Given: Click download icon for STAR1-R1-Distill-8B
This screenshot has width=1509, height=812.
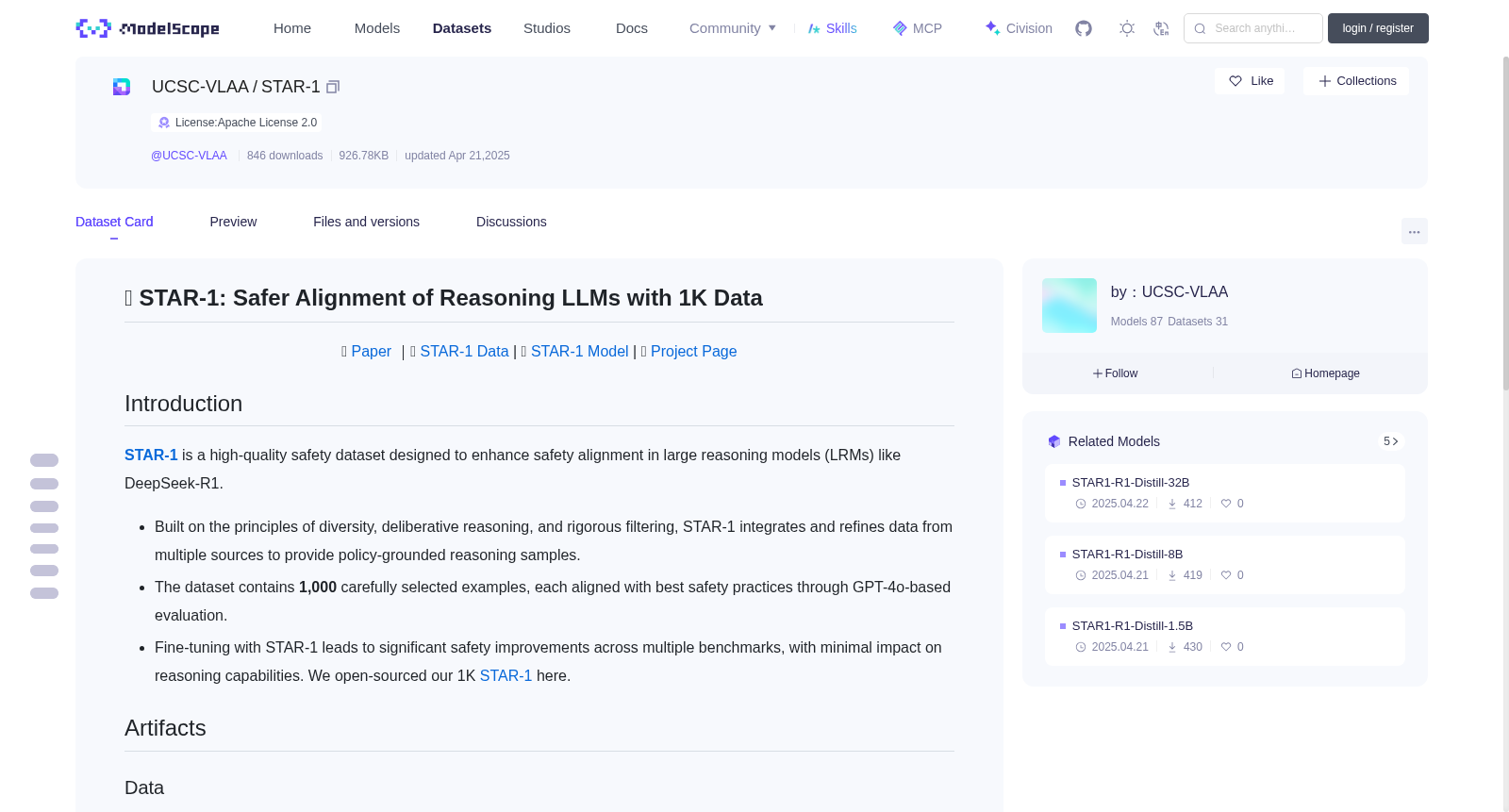Looking at the screenshot, I should click(1172, 575).
